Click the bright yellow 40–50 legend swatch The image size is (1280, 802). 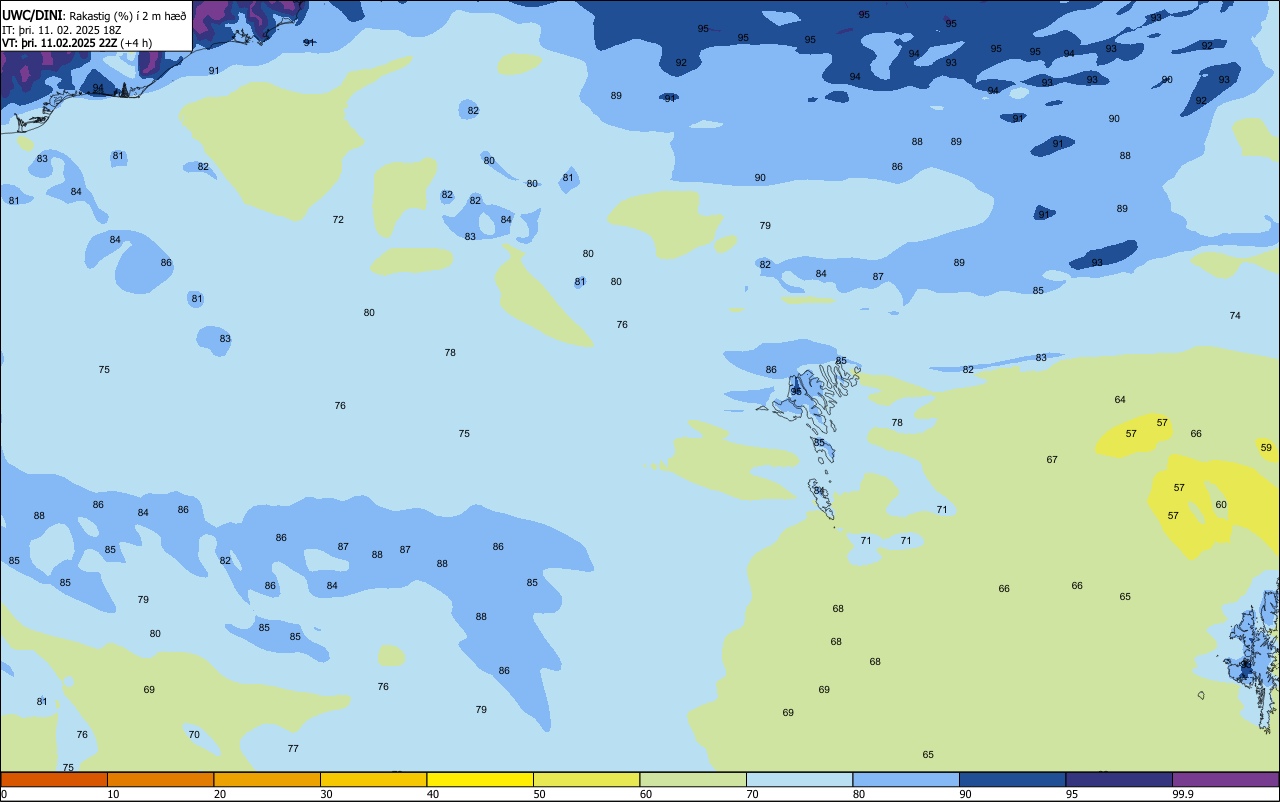[x=480, y=779]
